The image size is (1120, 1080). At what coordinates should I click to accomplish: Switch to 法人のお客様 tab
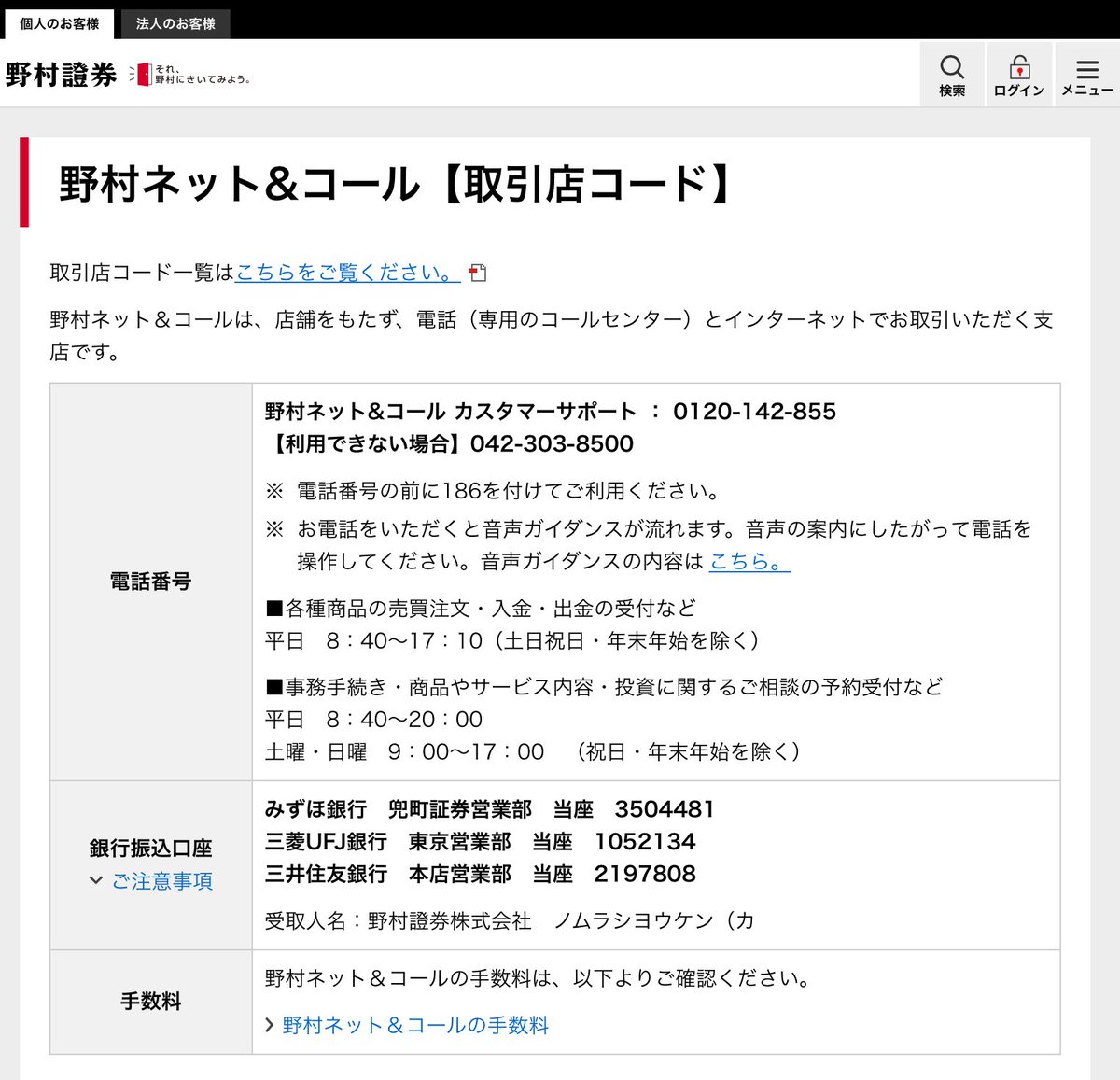coord(175,23)
